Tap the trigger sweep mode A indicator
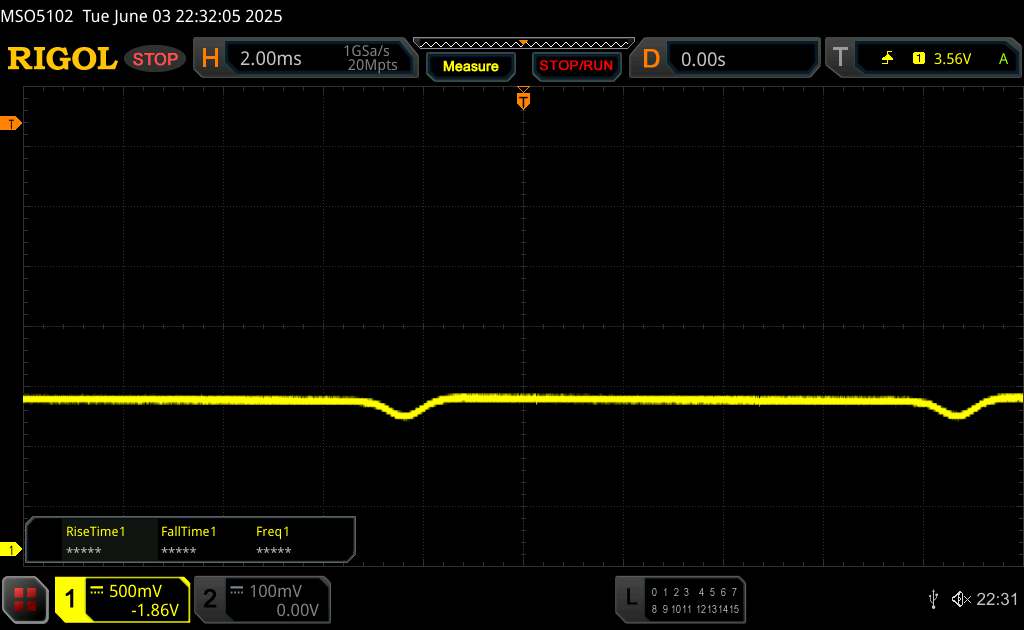This screenshot has width=1024, height=630. pos(1003,59)
